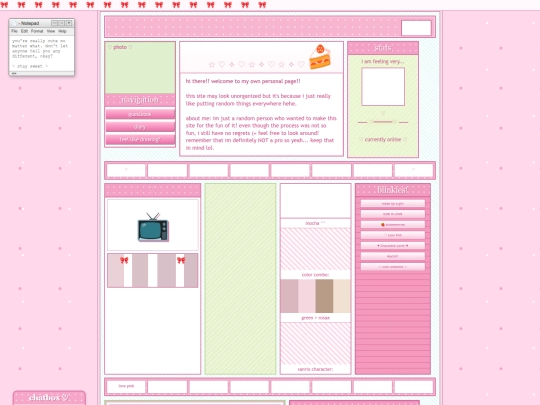Click the 'currently online' status text
540x405 pixels.
[383, 139]
